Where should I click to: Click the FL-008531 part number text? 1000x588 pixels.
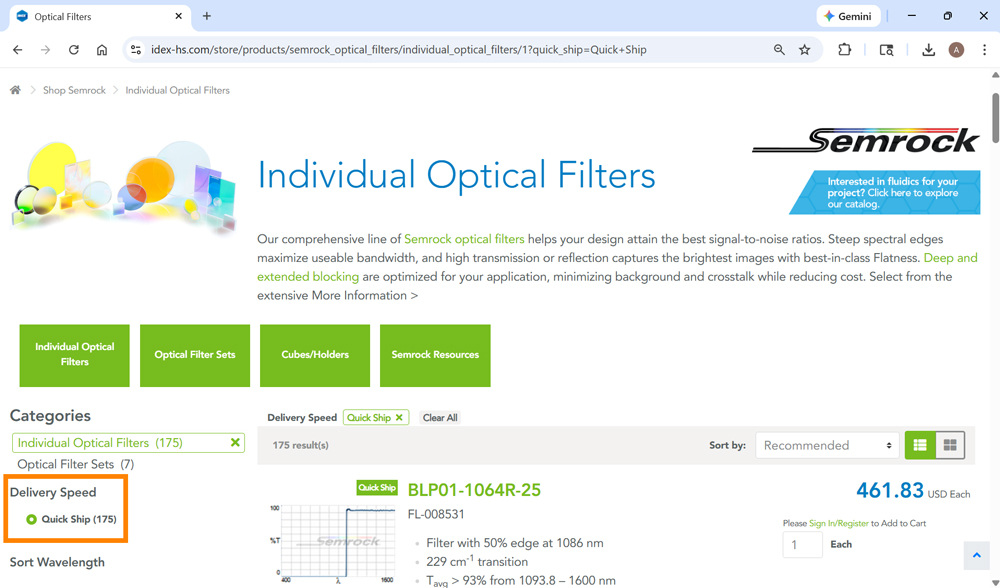click(436, 514)
